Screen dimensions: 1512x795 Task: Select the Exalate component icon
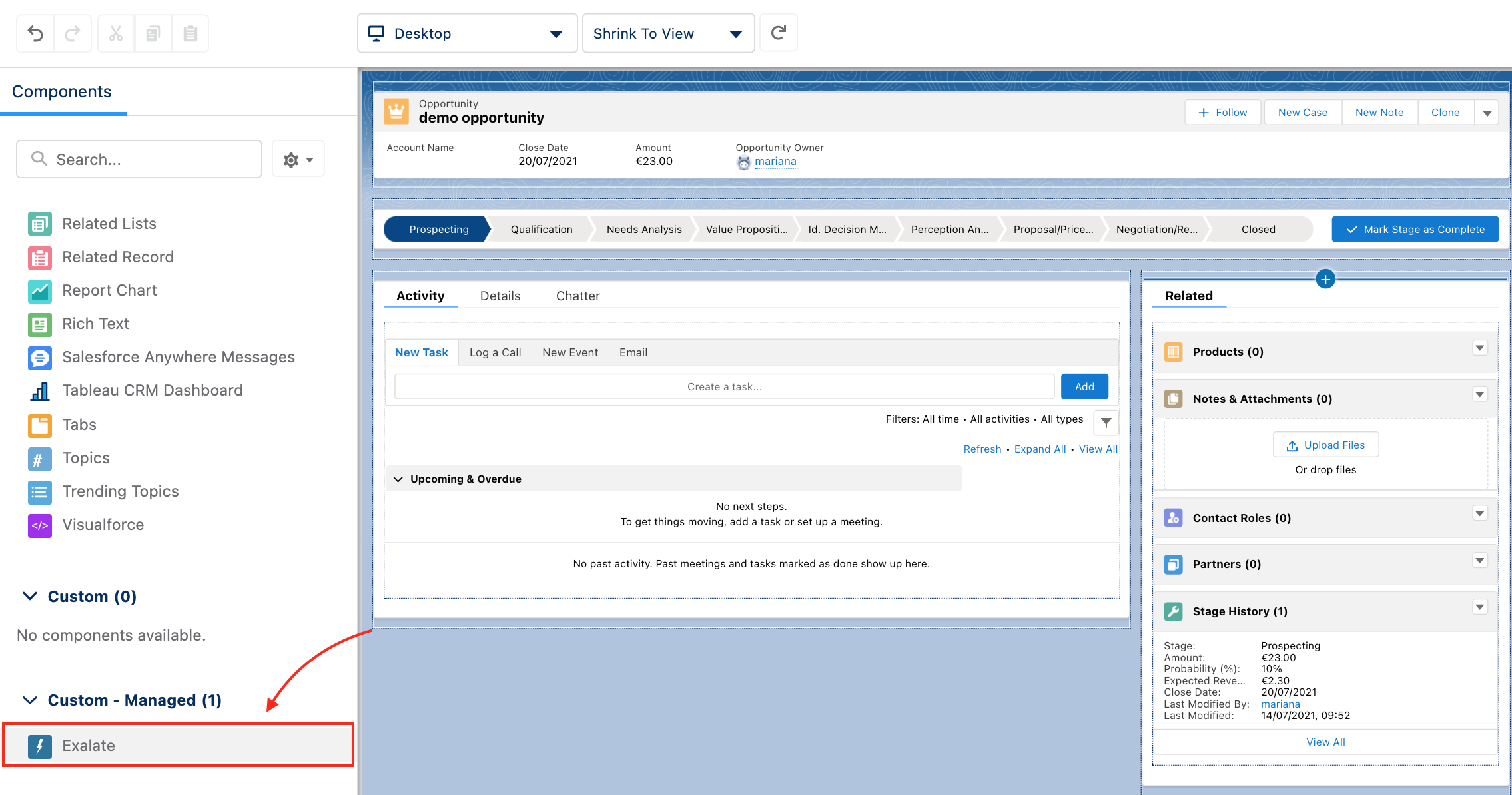tap(40, 746)
